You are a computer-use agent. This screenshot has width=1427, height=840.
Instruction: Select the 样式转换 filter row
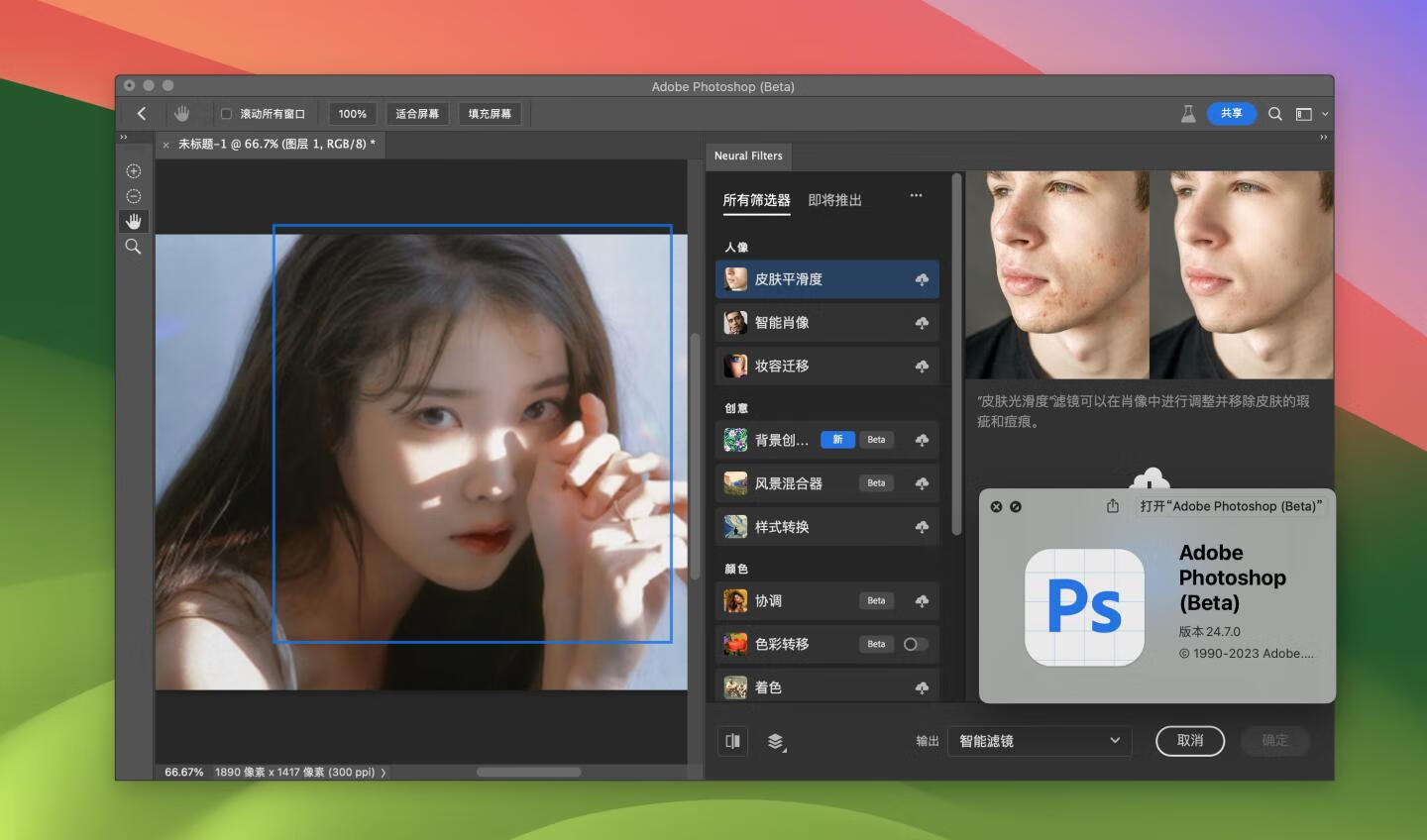coord(826,527)
